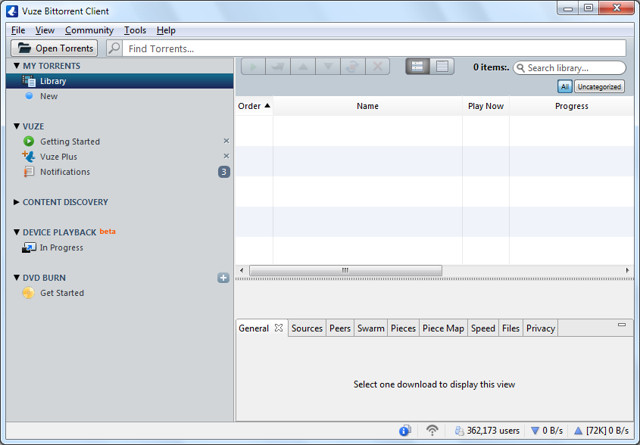Click the blue info icon in status bar
Image resolution: width=640 pixels, height=445 pixels.
[405, 431]
